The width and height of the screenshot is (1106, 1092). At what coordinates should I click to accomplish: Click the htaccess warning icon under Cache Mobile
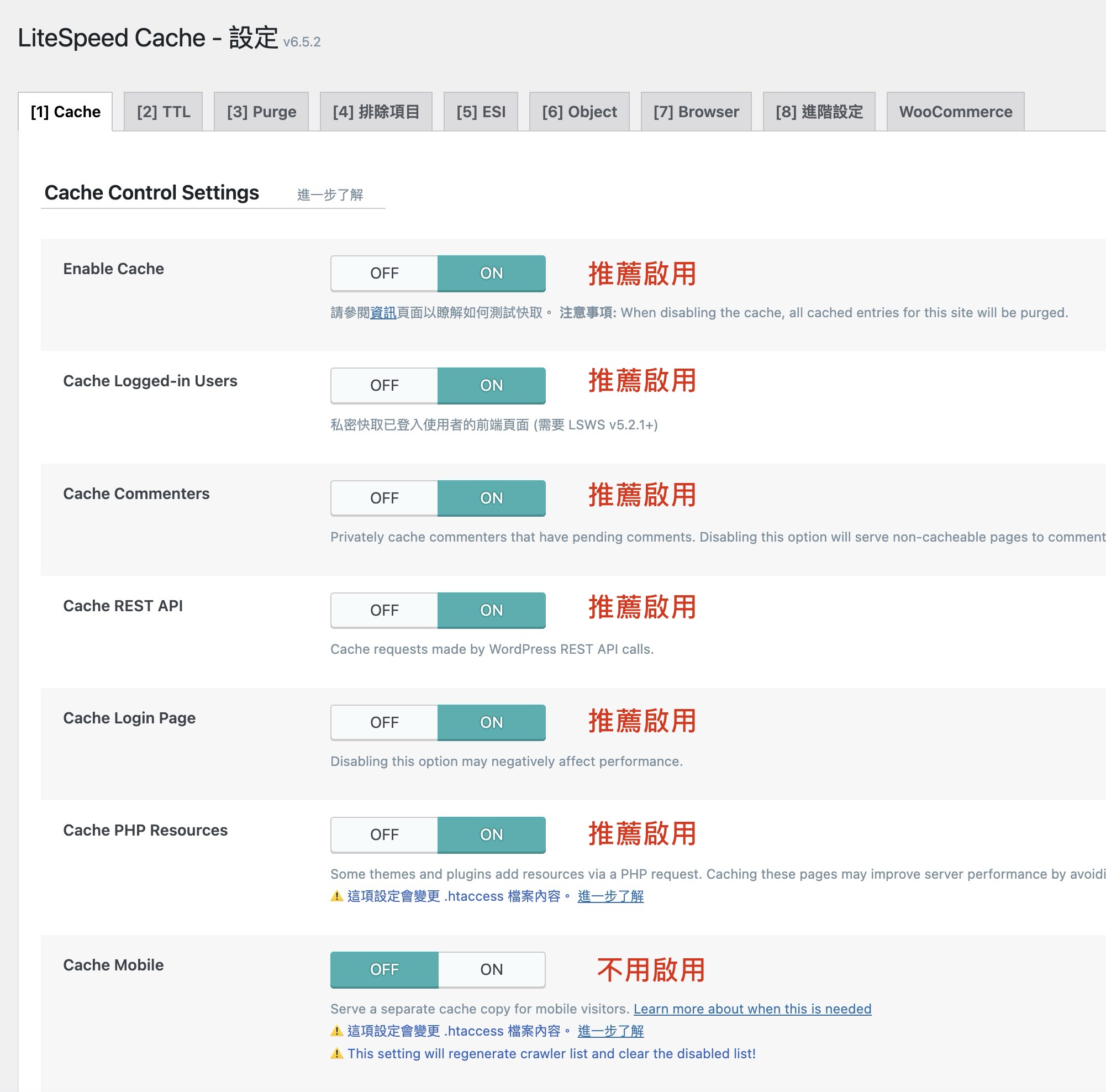(336, 1031)
